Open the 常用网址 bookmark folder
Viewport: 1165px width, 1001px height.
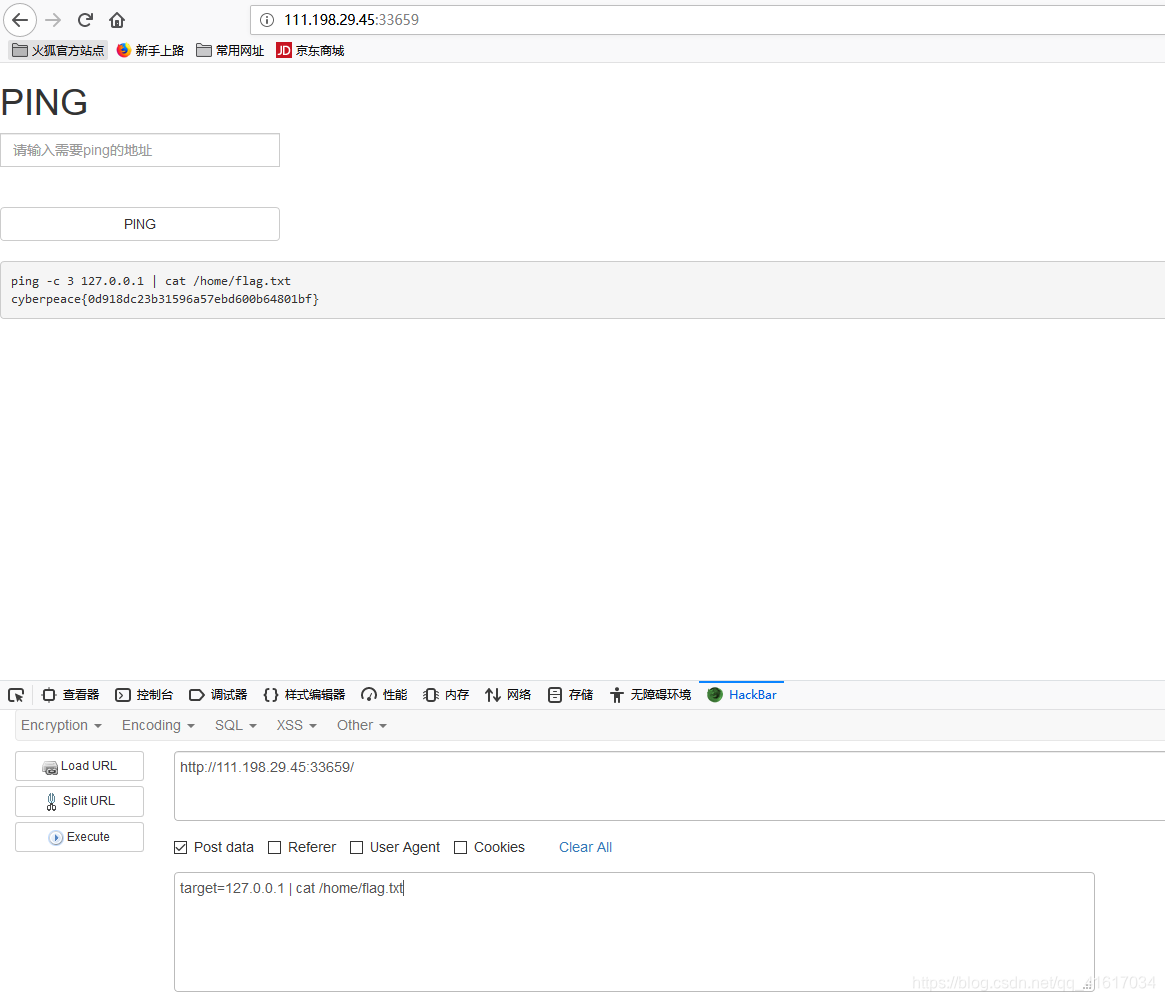[x=230, y=51]
